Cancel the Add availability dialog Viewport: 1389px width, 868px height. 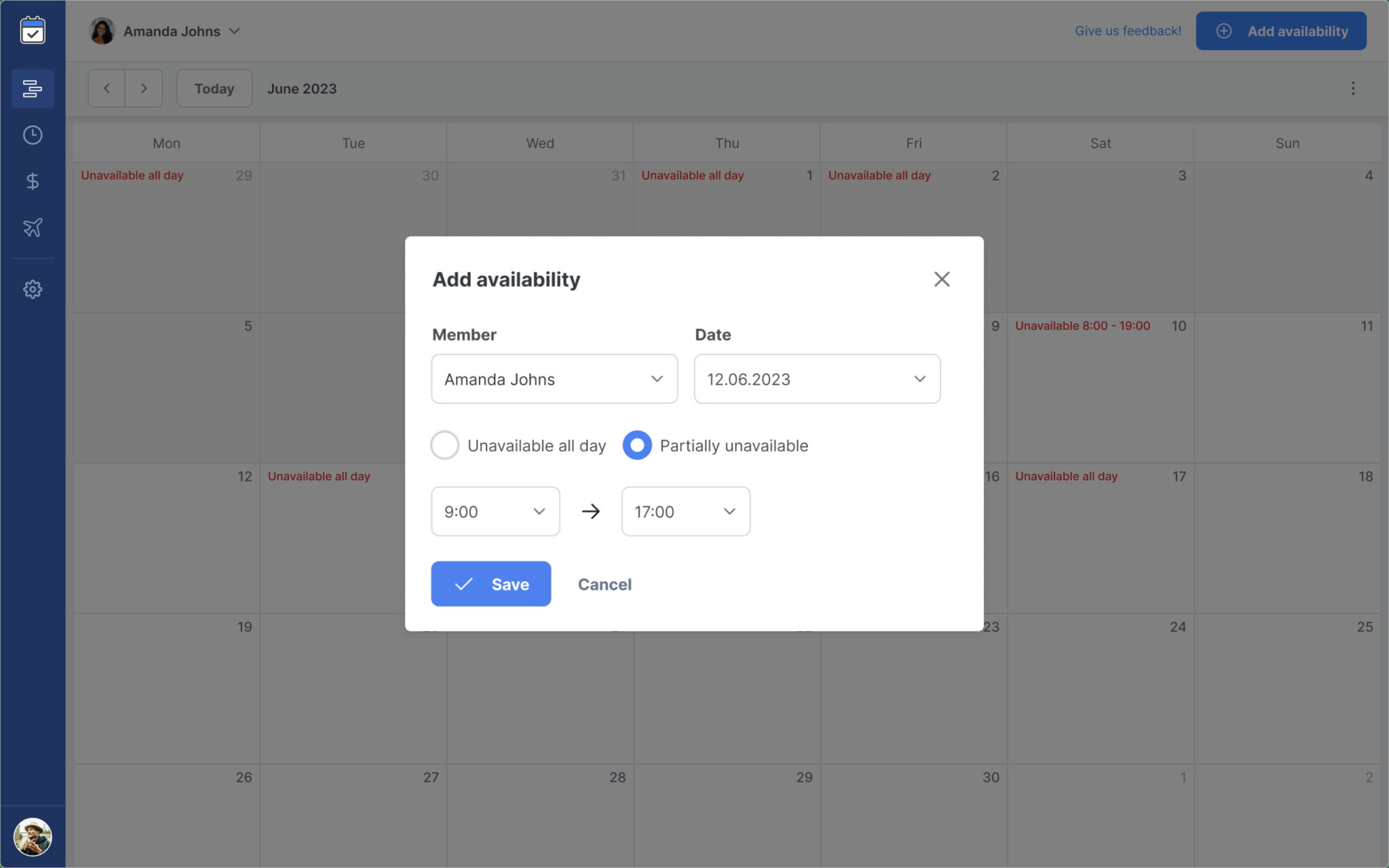point(604,585)
